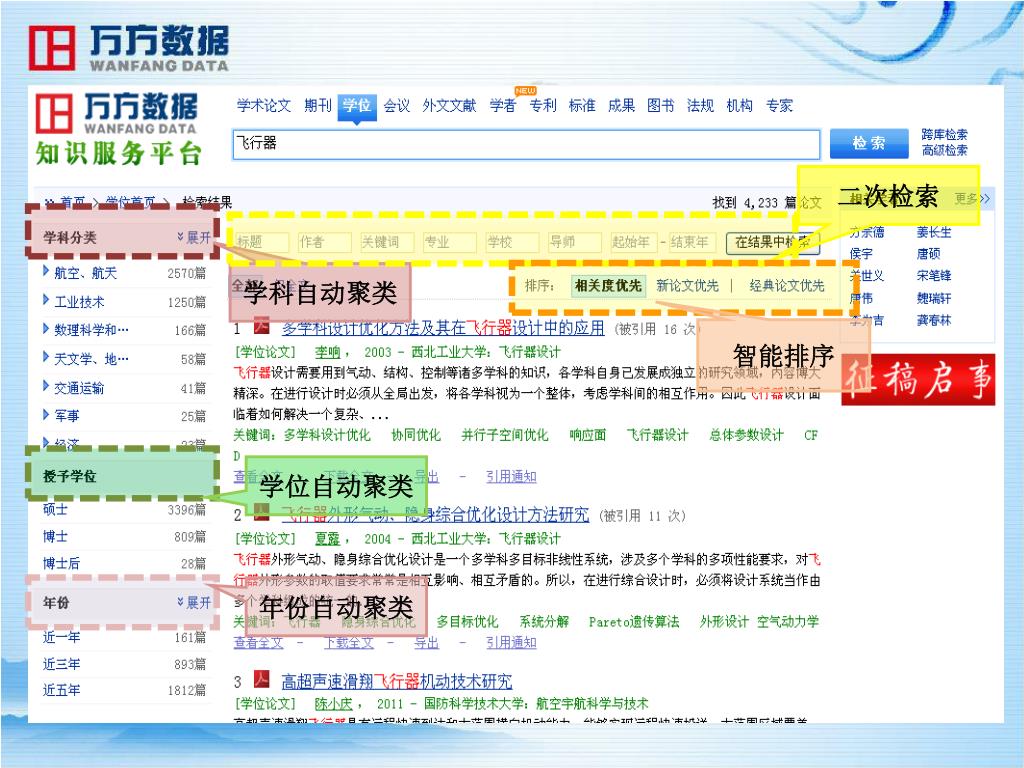Filter by 博士 degree
The height and width of the screenshot is (768, 1024).
coord(56,537)
